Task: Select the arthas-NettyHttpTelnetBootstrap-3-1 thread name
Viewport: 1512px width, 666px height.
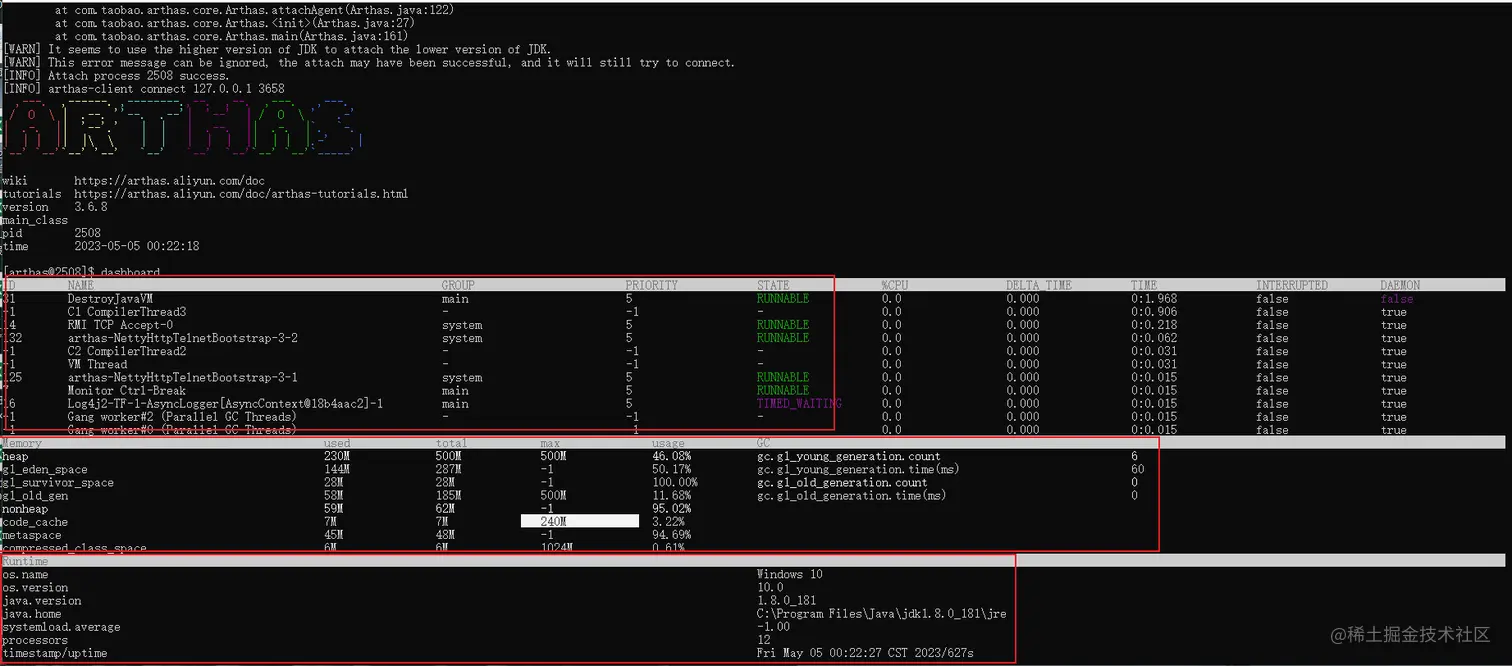Action: coord(183,377)
